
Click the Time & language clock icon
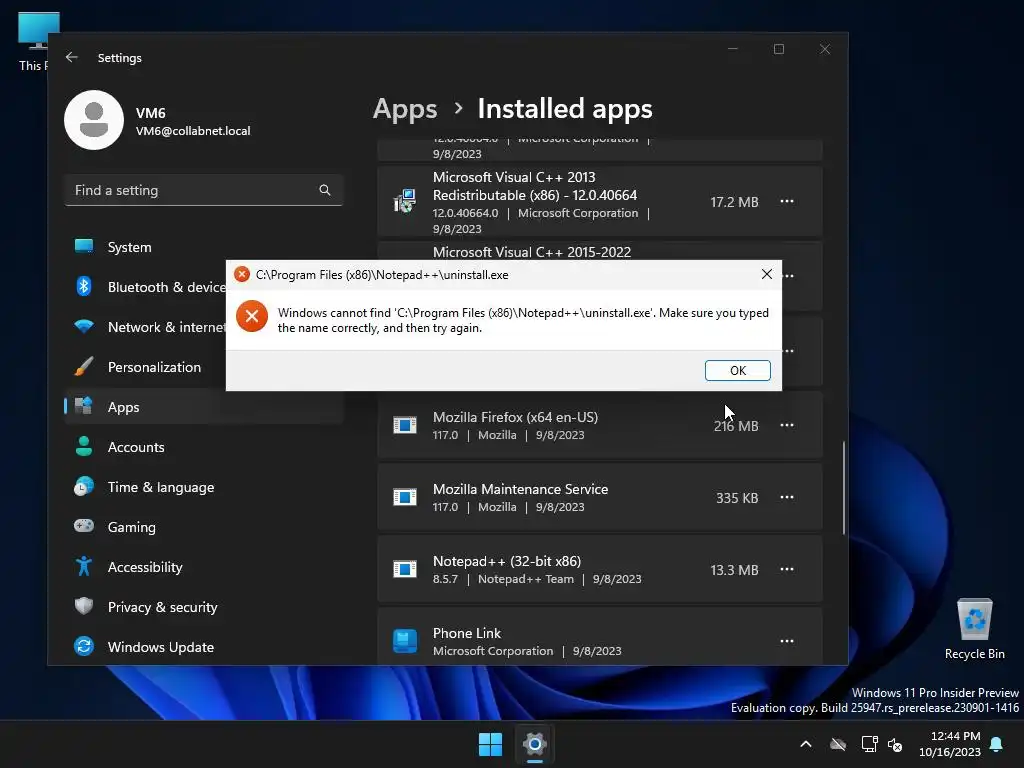(x=84, y=487)
